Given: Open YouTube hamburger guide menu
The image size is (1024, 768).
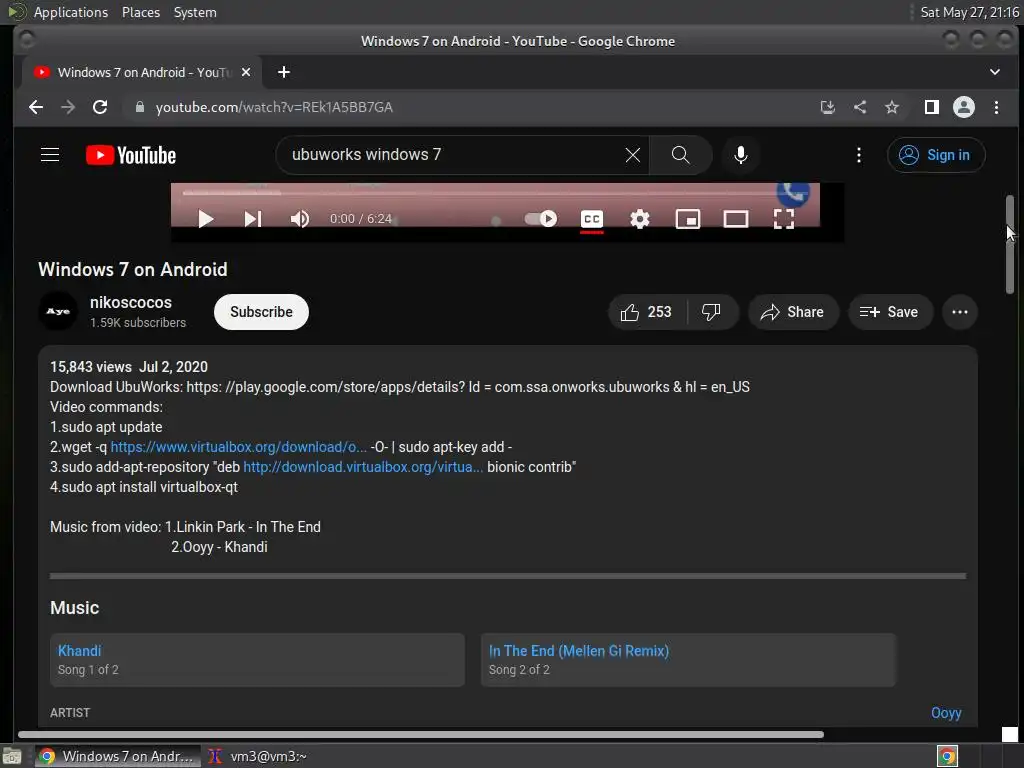Looking at the screenshot, I should (50, 155).
